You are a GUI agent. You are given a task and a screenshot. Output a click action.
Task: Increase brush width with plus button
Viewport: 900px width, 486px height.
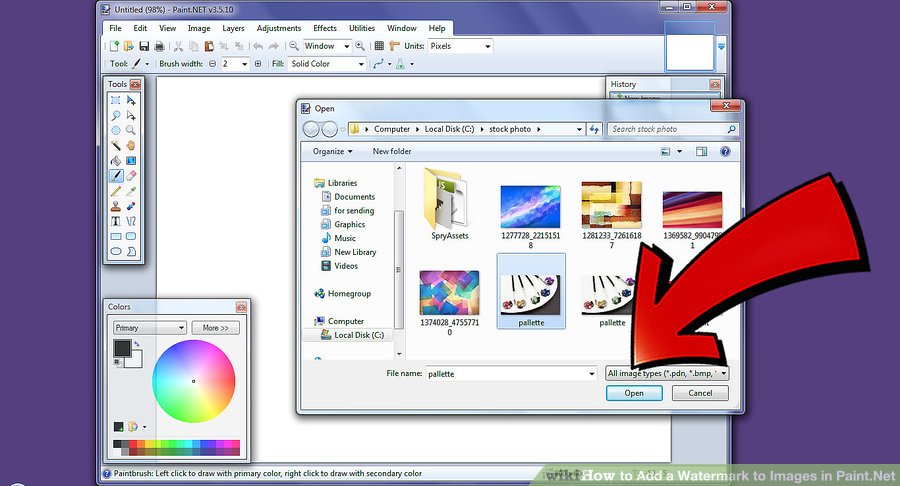tap(258, 64)
